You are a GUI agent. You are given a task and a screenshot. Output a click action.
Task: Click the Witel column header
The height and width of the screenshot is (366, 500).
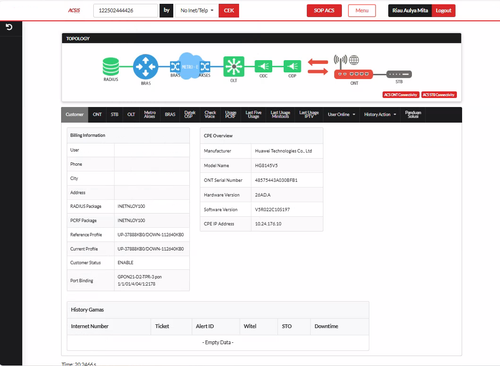(250, 326)
